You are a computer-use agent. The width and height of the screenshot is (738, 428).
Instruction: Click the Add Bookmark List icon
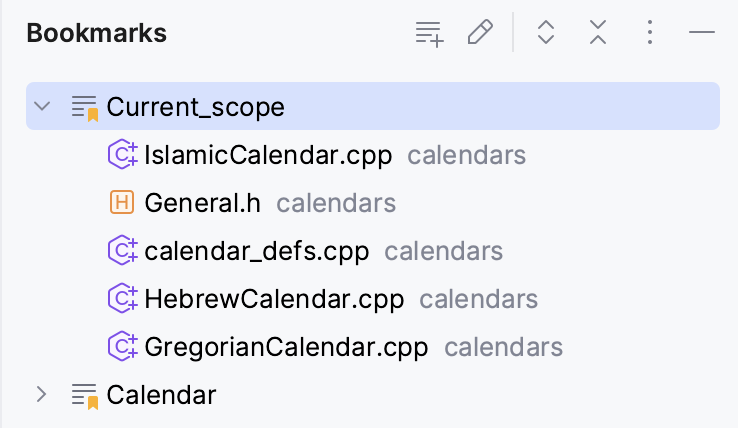[x=429, y=33]
